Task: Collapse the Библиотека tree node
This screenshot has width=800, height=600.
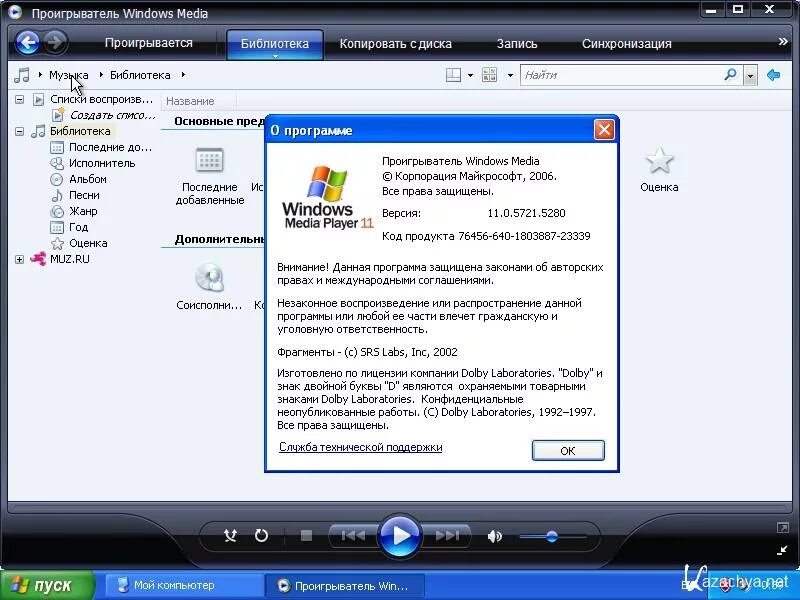Action: [x=19, y=132]
